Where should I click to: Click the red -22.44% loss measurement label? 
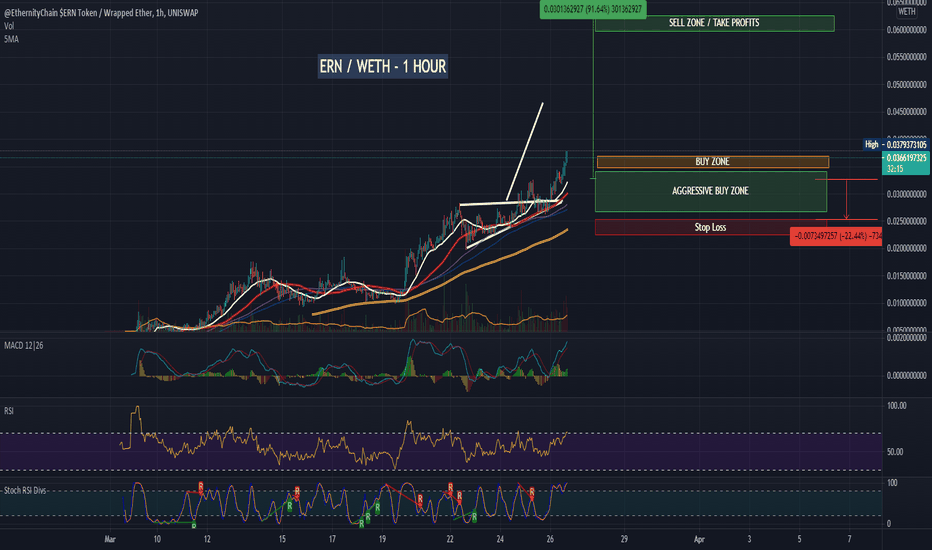click(x=836, y=236)
